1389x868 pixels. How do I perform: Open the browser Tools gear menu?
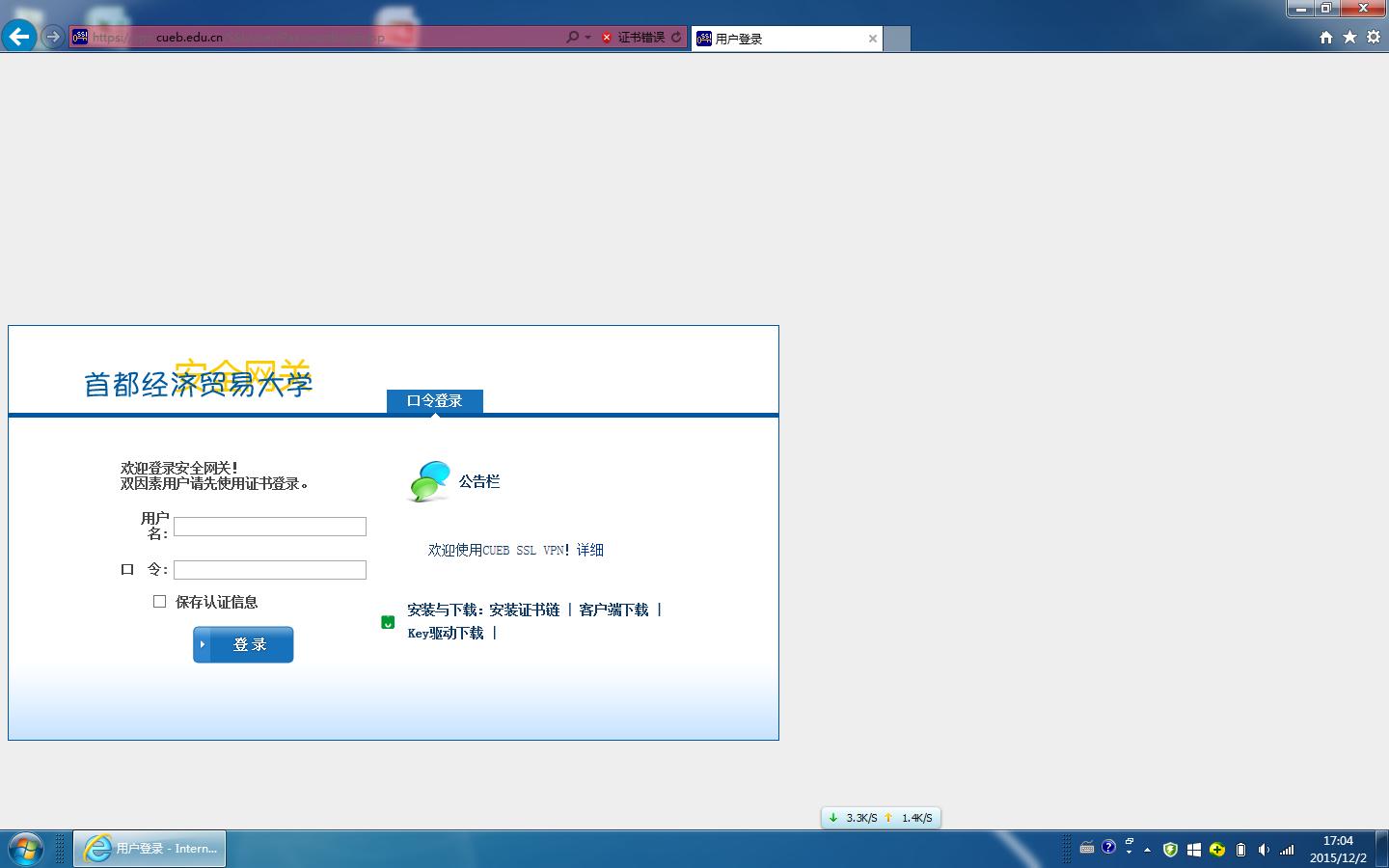(1374, 37)
